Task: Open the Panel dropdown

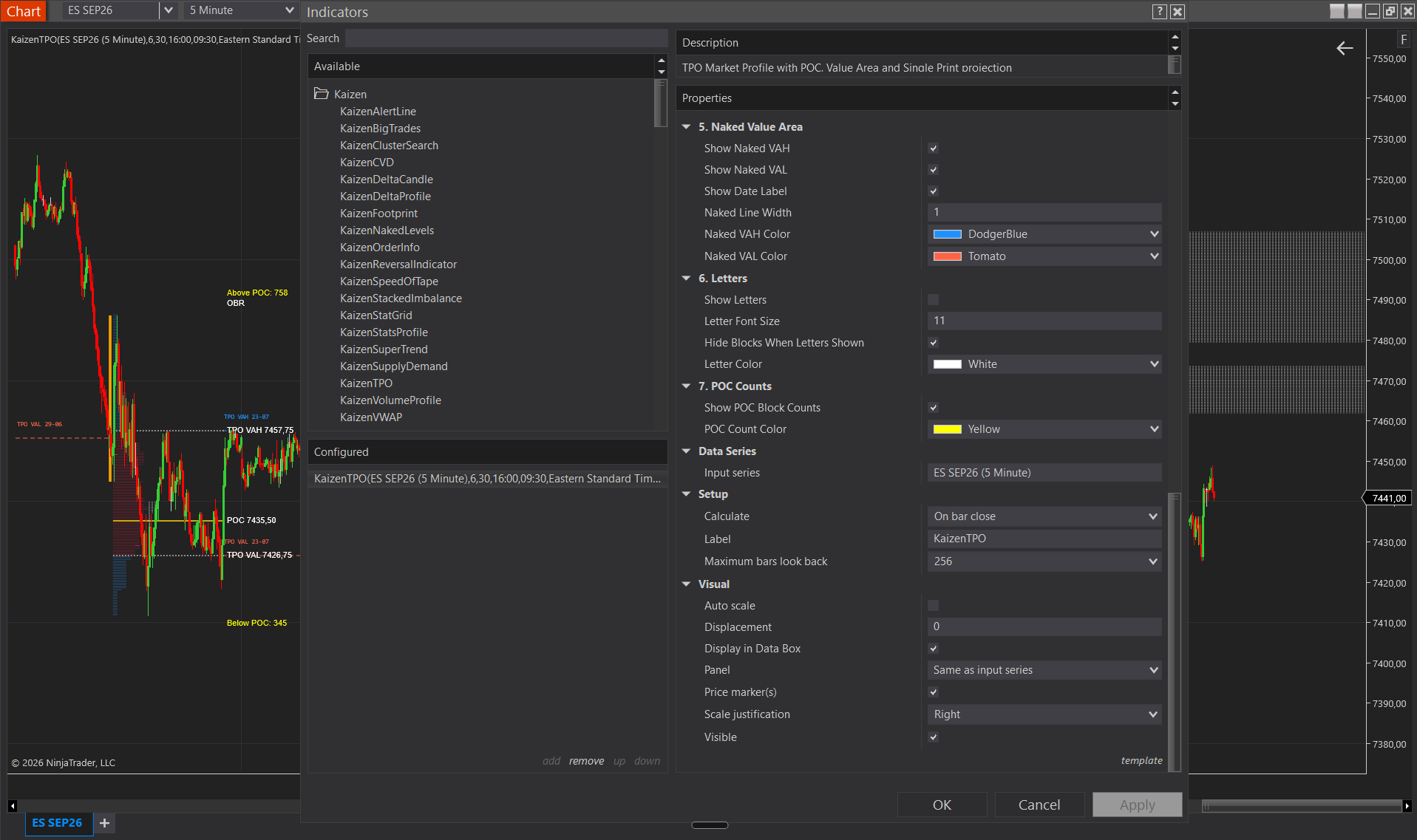Action: [x=1044, y=670]
